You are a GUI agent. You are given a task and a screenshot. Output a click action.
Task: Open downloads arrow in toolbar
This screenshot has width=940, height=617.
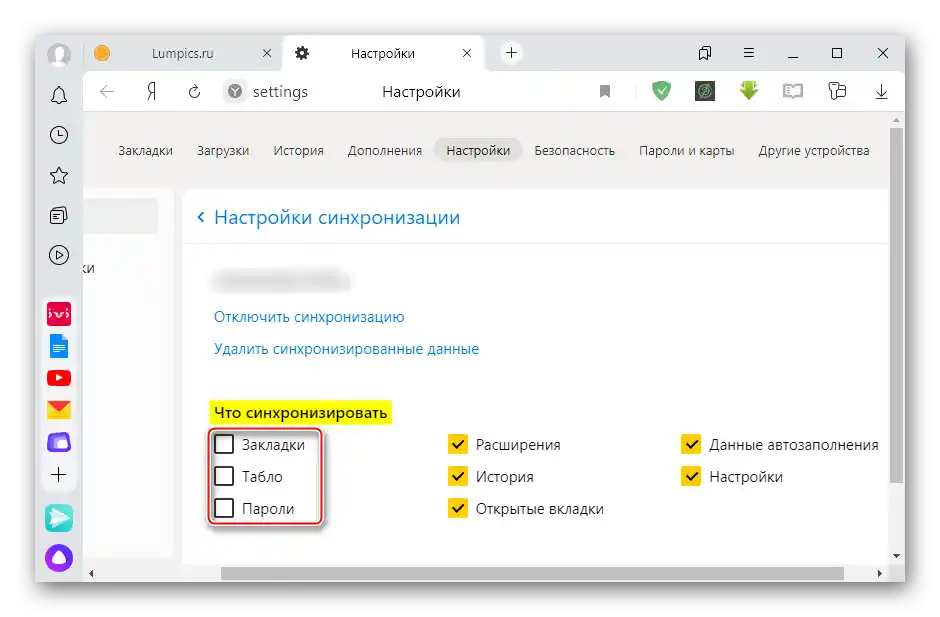tap(881, 92)
